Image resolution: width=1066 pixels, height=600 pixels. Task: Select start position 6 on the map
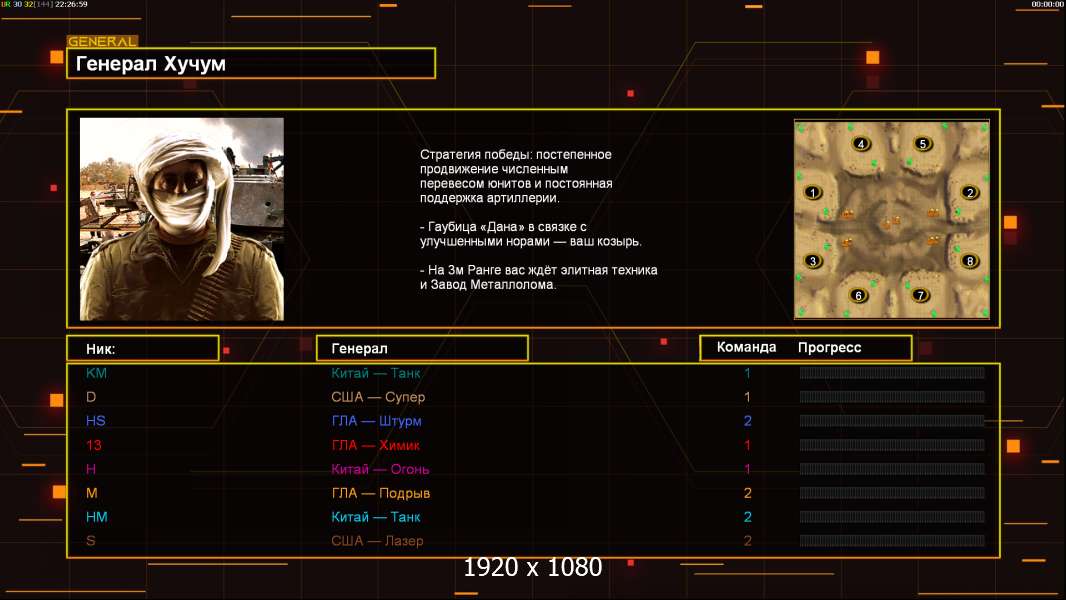pyautogui.click(x=859, y=296)
